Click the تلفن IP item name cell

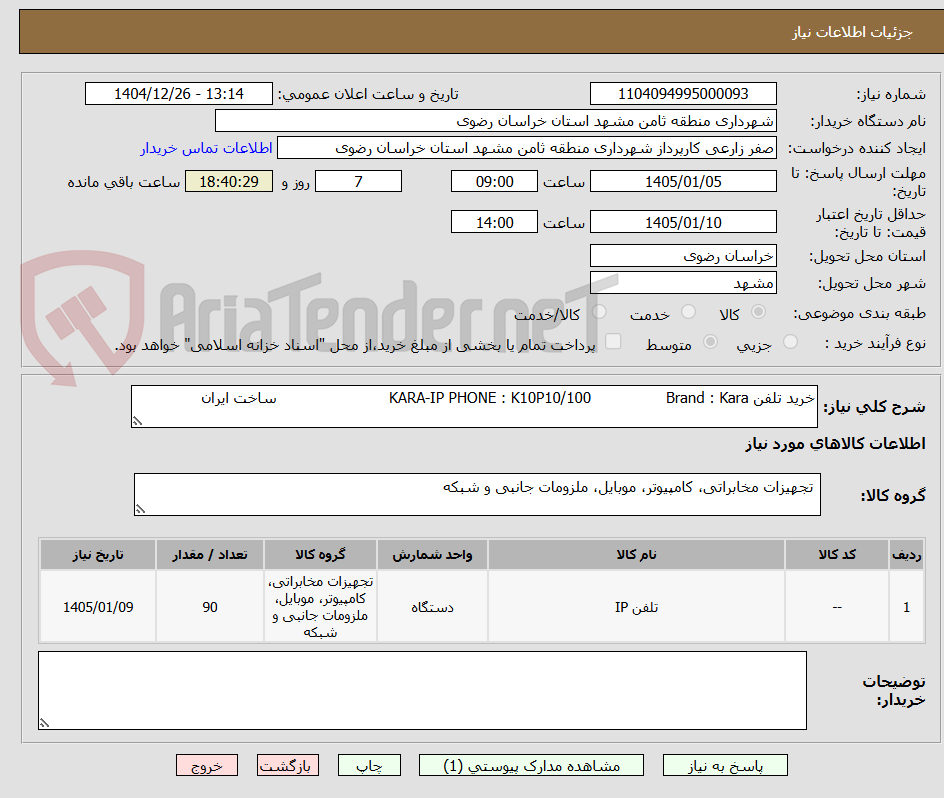pyautogui.click(x=636, y=607)
